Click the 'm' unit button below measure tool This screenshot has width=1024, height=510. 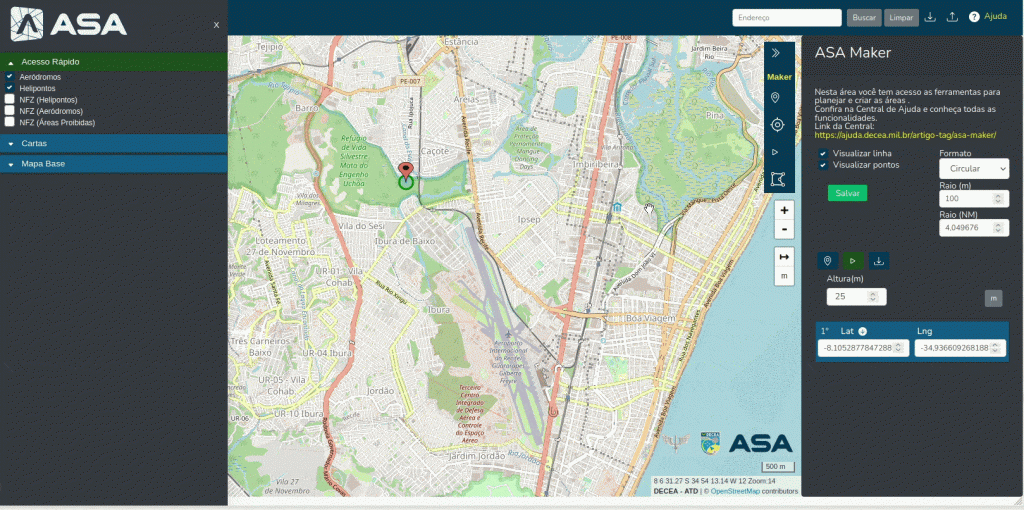tap(784, 277)
